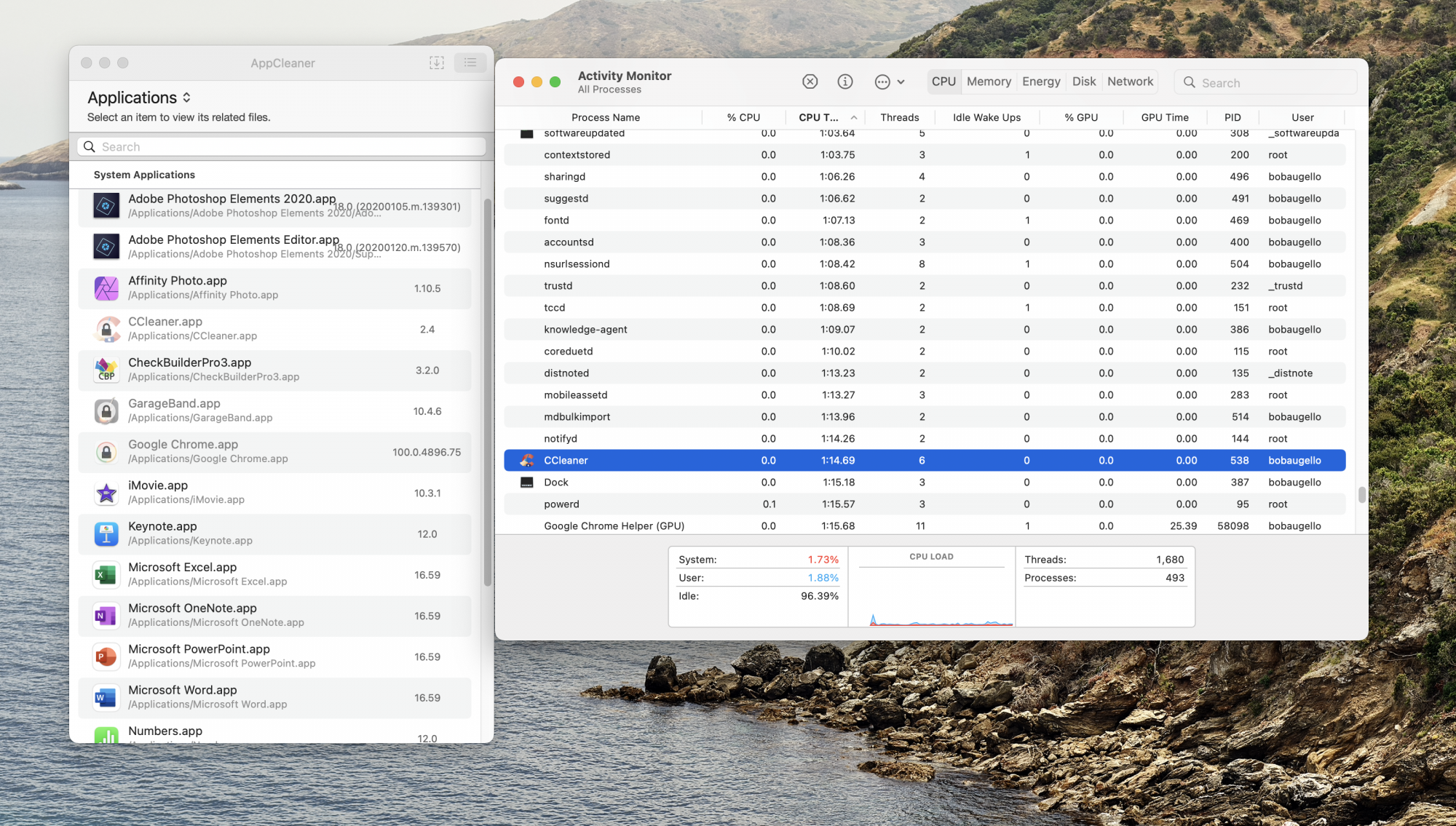Click the Microsoft Excel app icon
Viewport: 1456px width, 826px height.
(106, 575)
